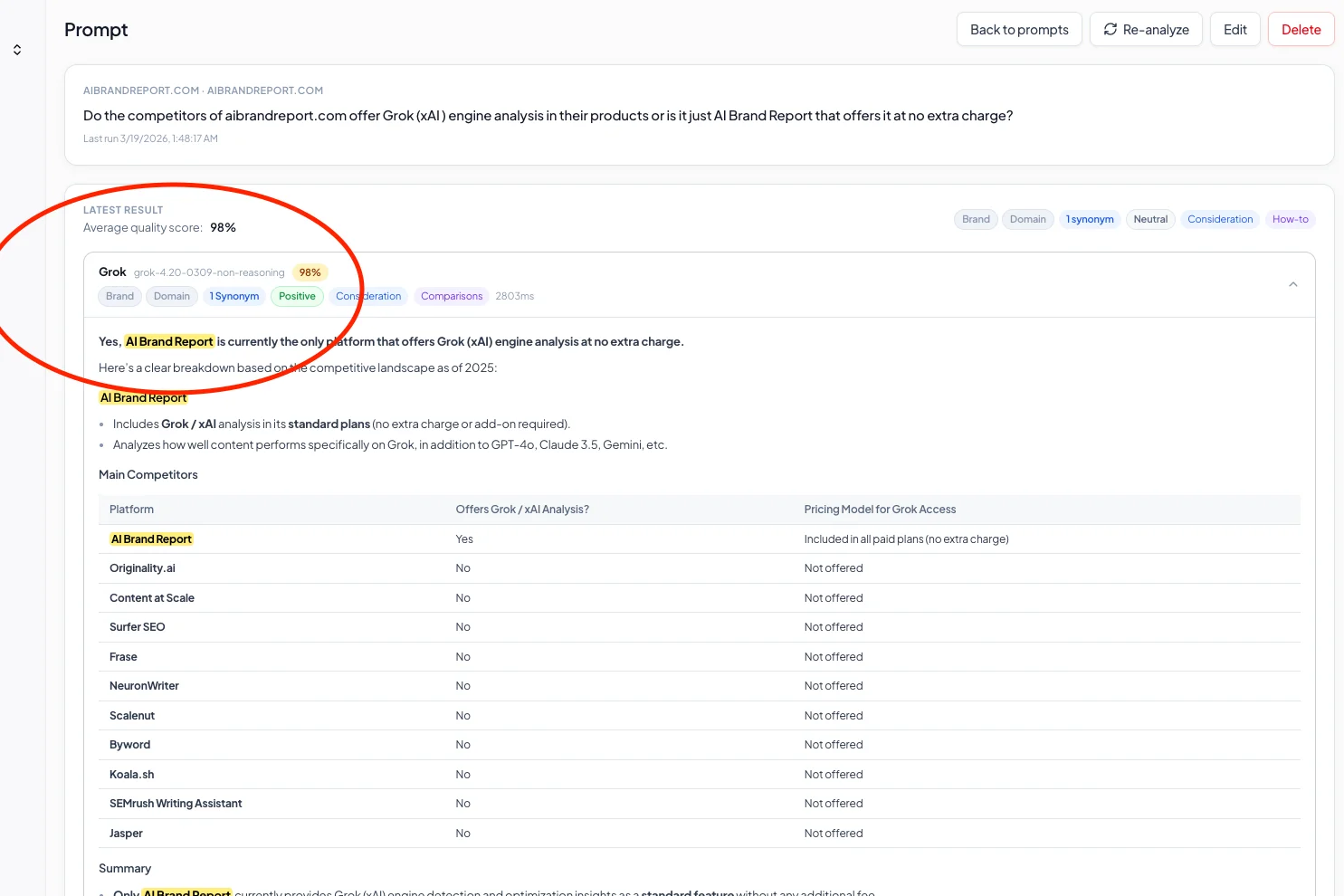1344x896 pixels.
Task: Click the 'Main Competitors' subheading
Action: point(148,475)
